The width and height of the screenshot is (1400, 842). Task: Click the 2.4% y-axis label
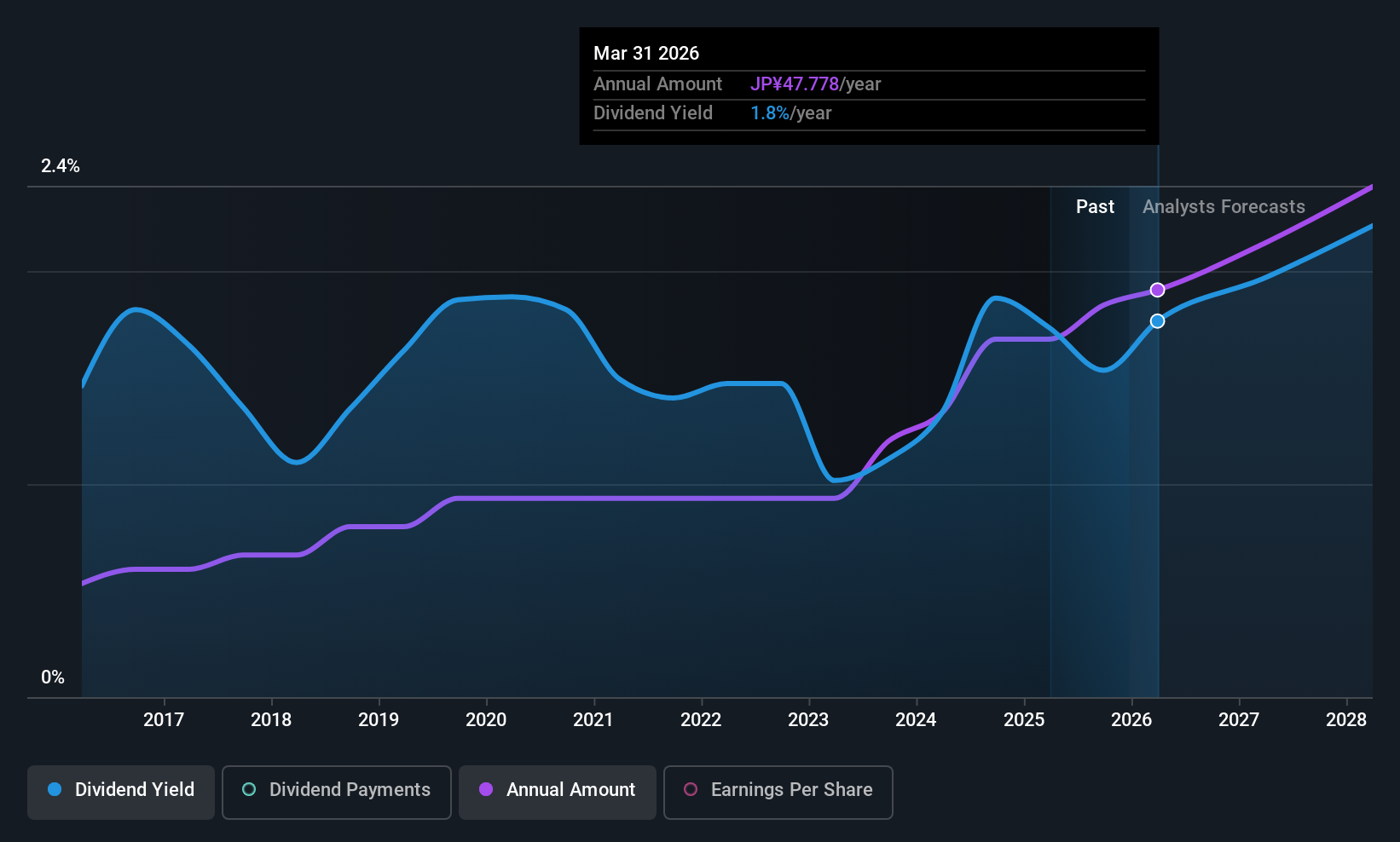(61, 166)
